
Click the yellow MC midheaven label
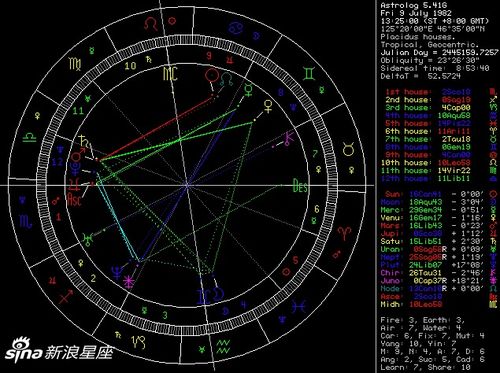[170, 74]
